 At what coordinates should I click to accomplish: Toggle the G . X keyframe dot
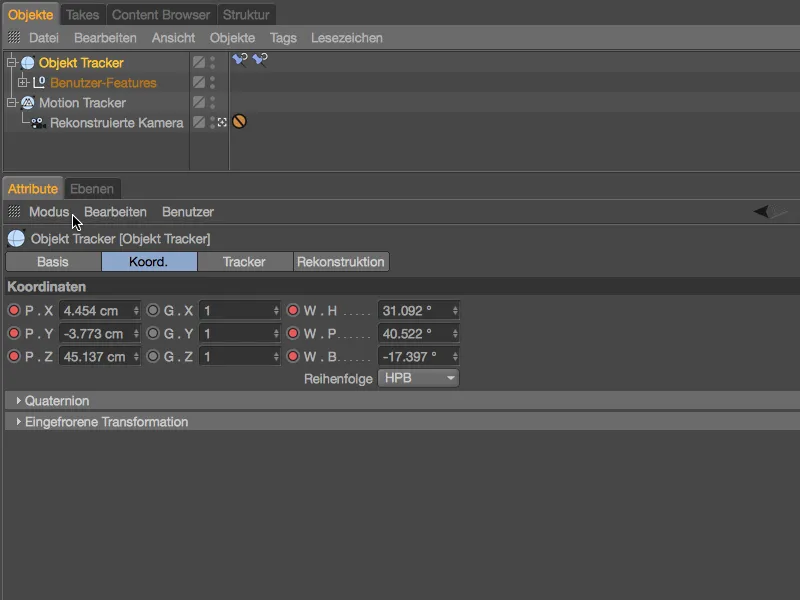153,310
